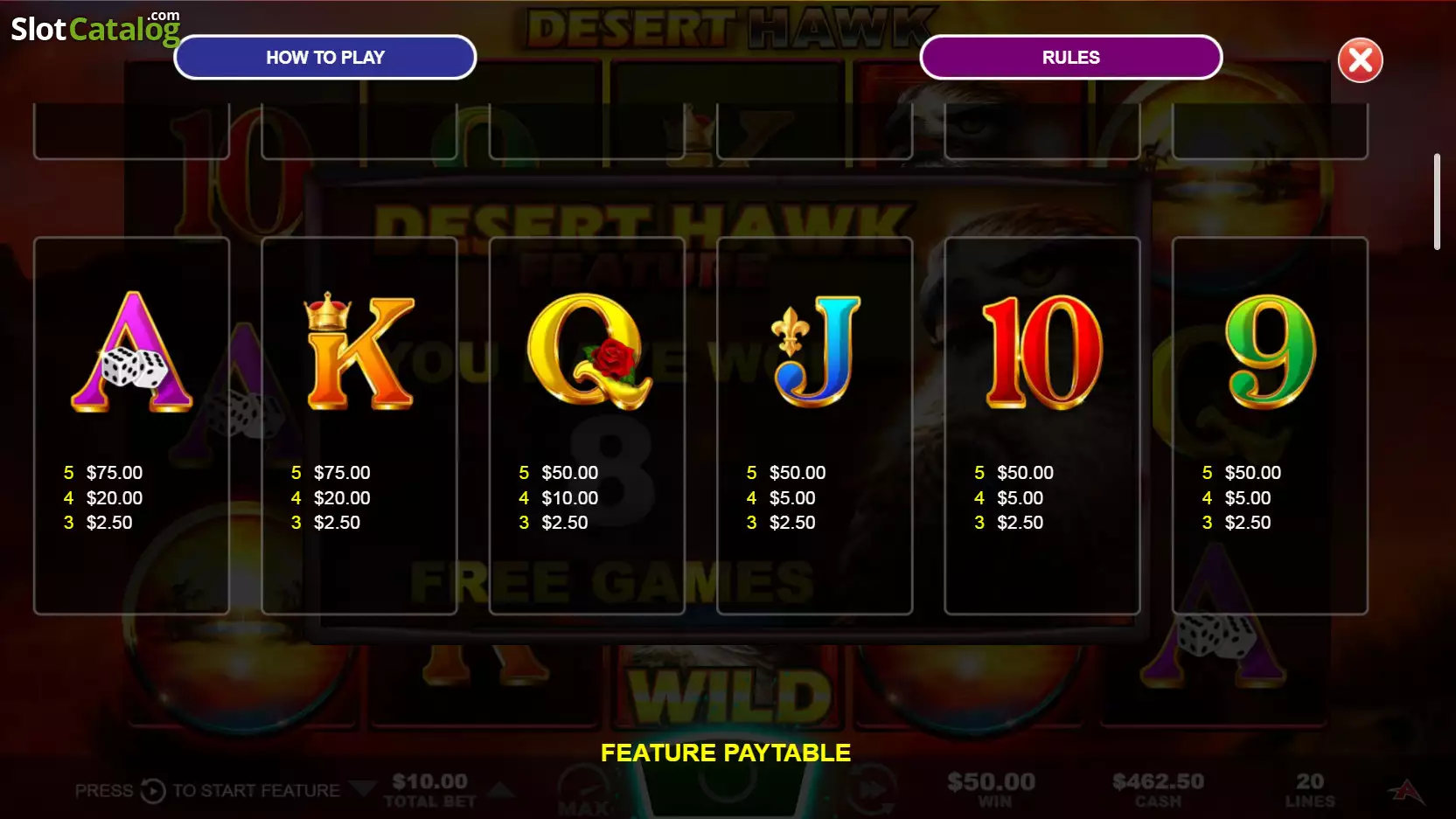The height and width of the screenshot is (819, 1456).
Task: Click the MAX bet button
Action: pos(584,791)
